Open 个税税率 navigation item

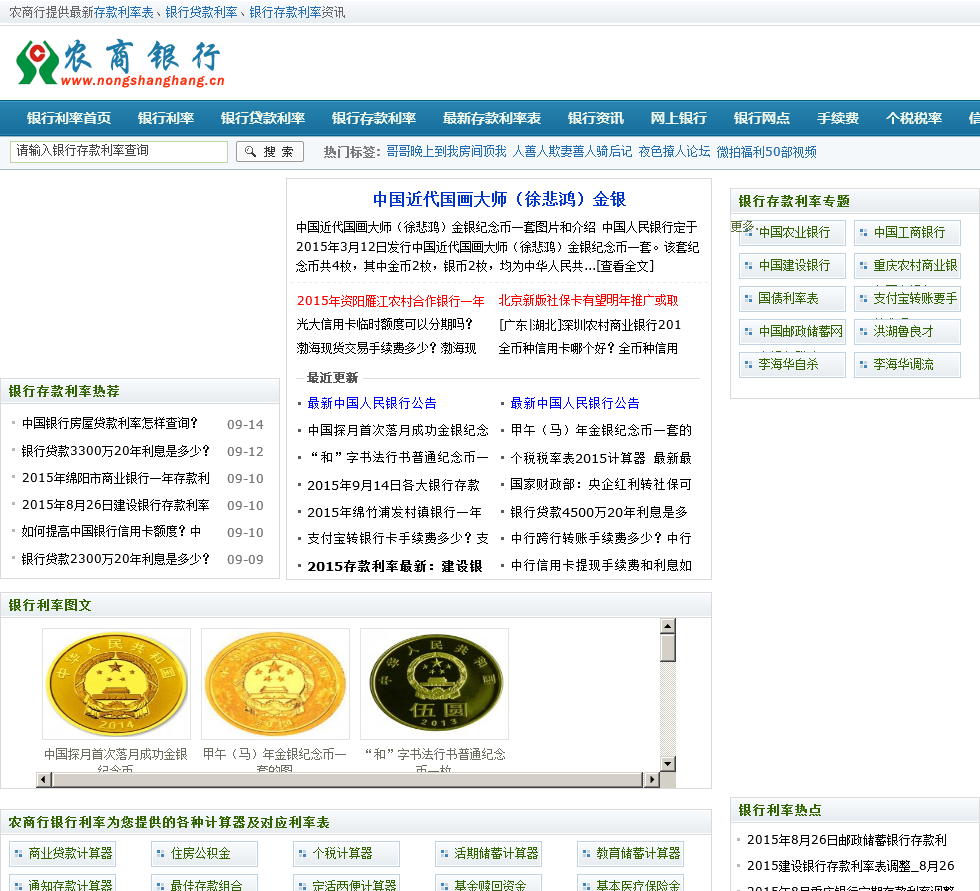[914, 118]
